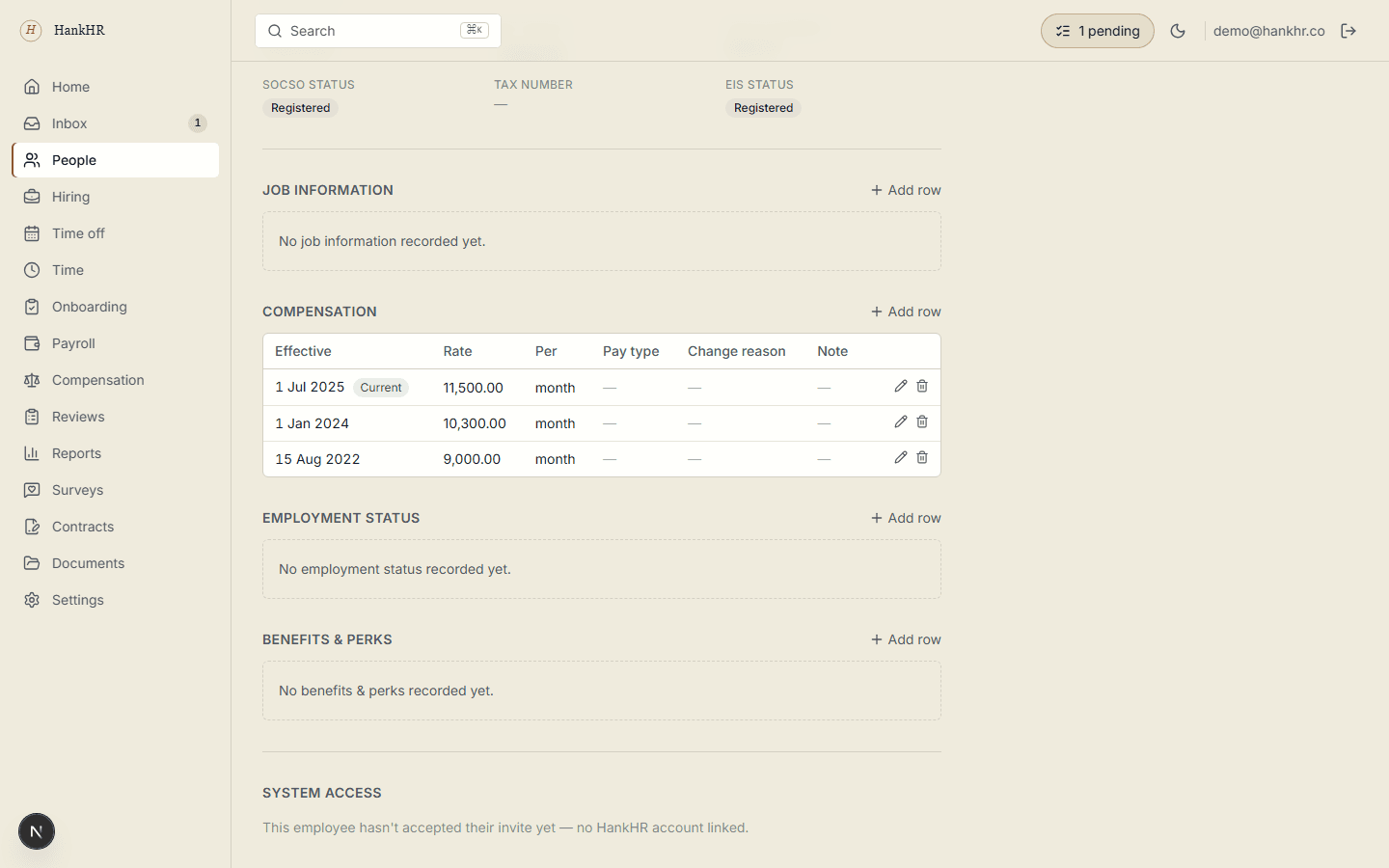Click the Payroll wallet icon
Image resolution: width=1389 pixels, height=868 pixels.
pos(32,343)
